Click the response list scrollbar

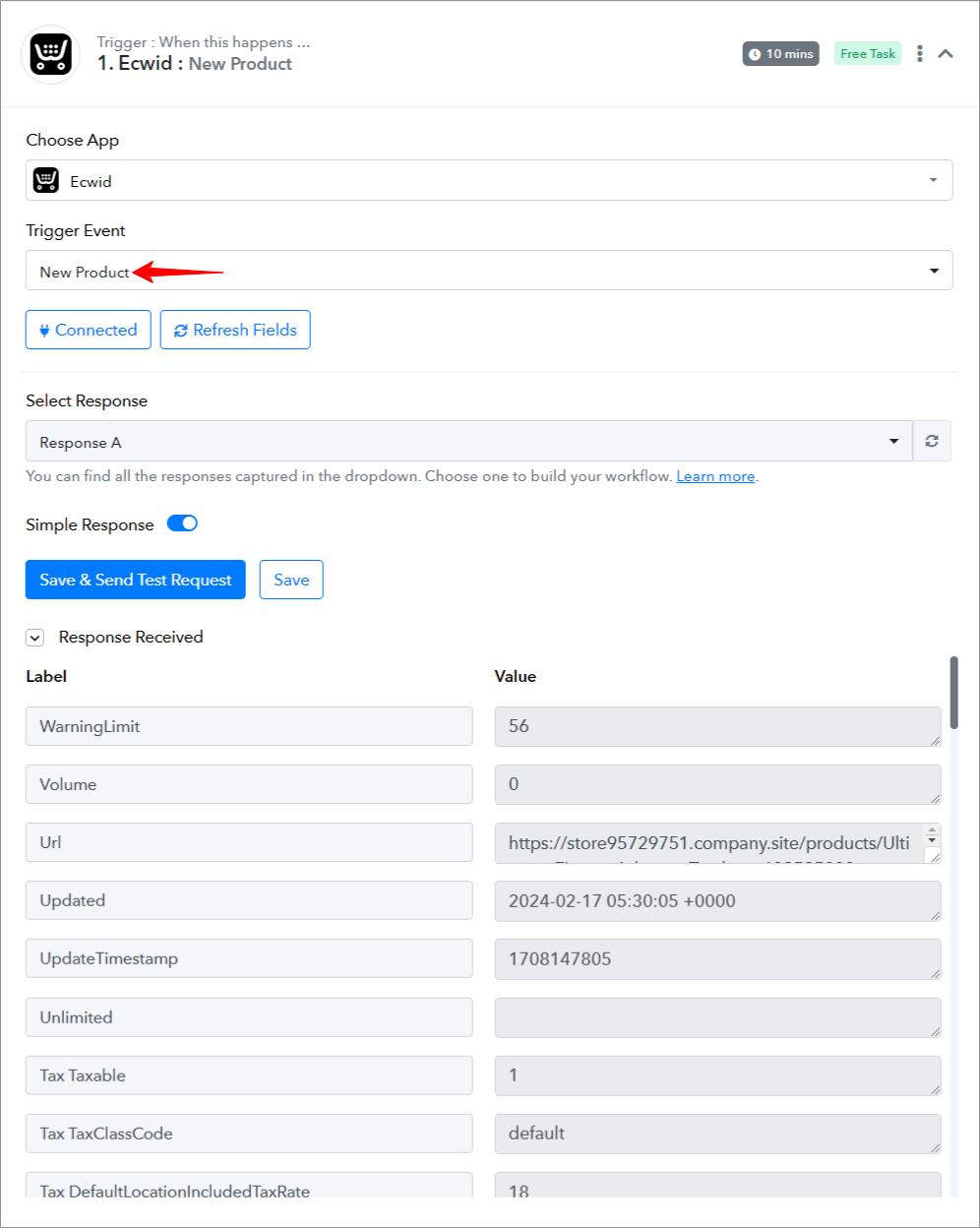coord(953,694)
